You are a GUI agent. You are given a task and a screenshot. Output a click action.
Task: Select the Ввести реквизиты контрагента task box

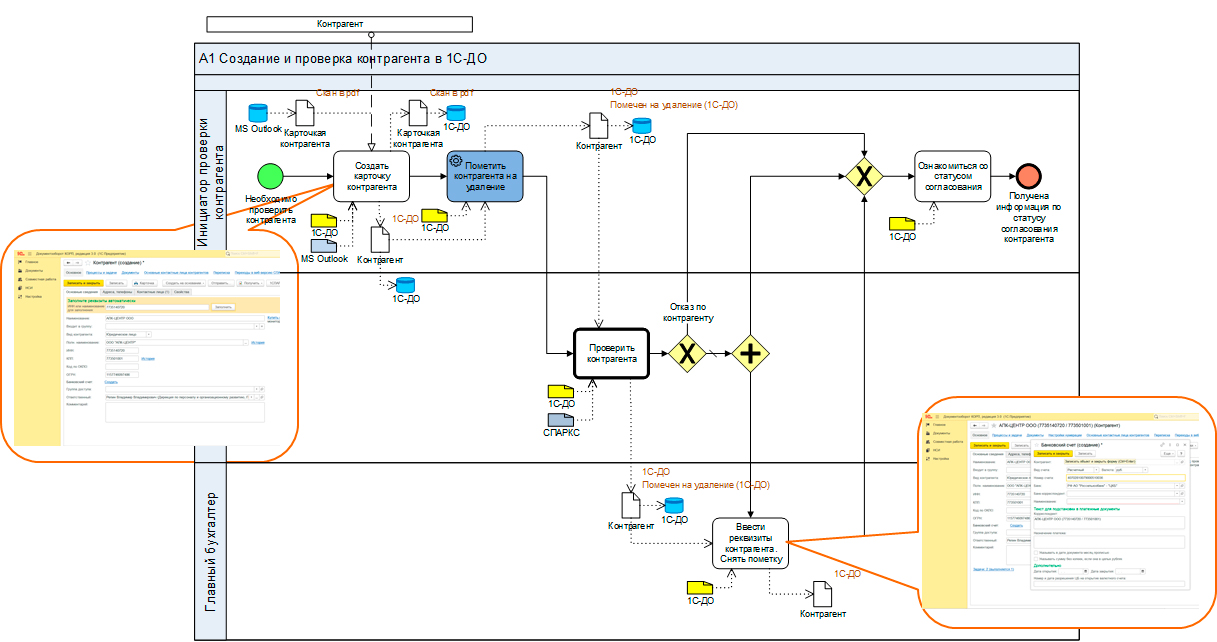(x=751, y=543)
